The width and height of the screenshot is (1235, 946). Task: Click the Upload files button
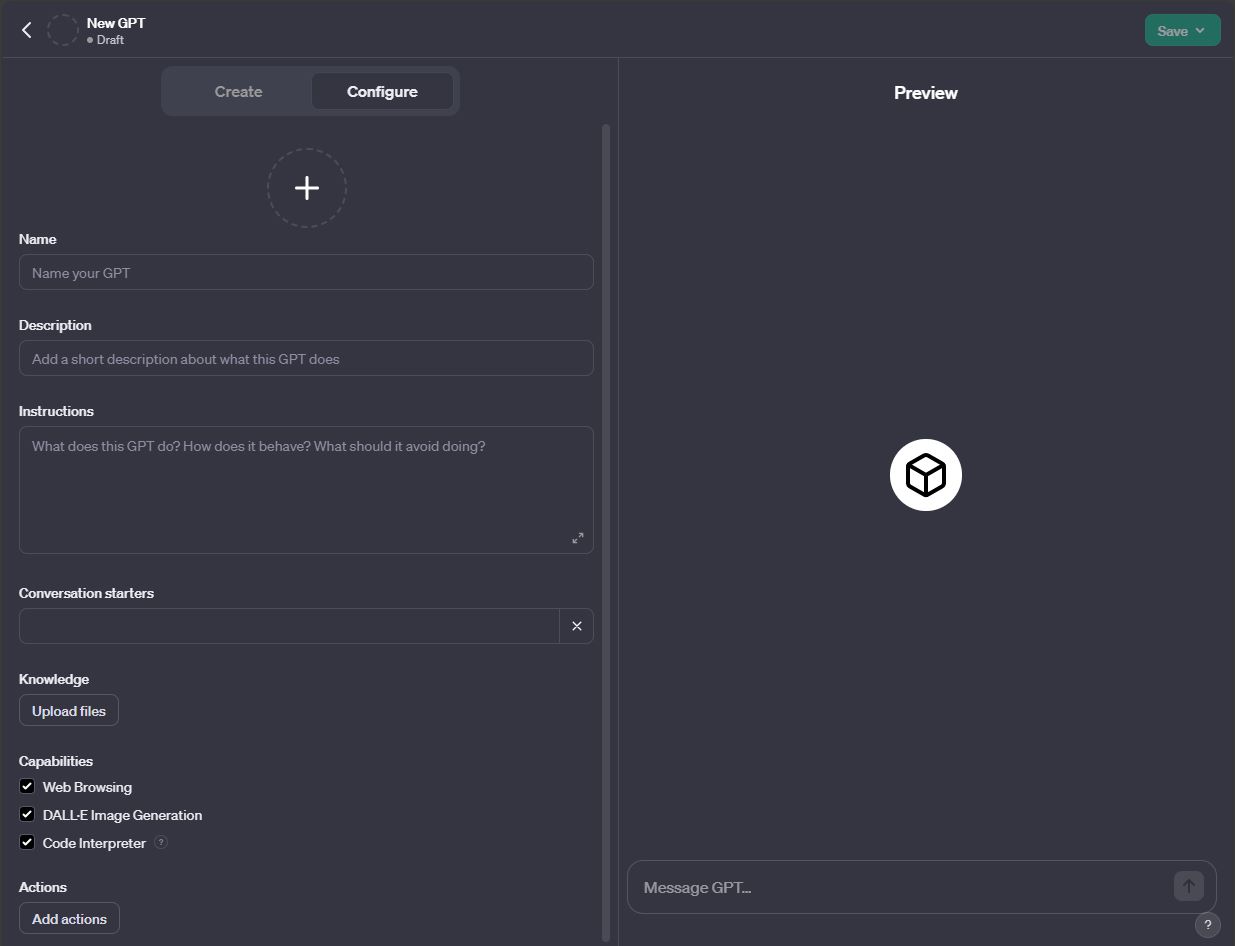tap(69, 711)
